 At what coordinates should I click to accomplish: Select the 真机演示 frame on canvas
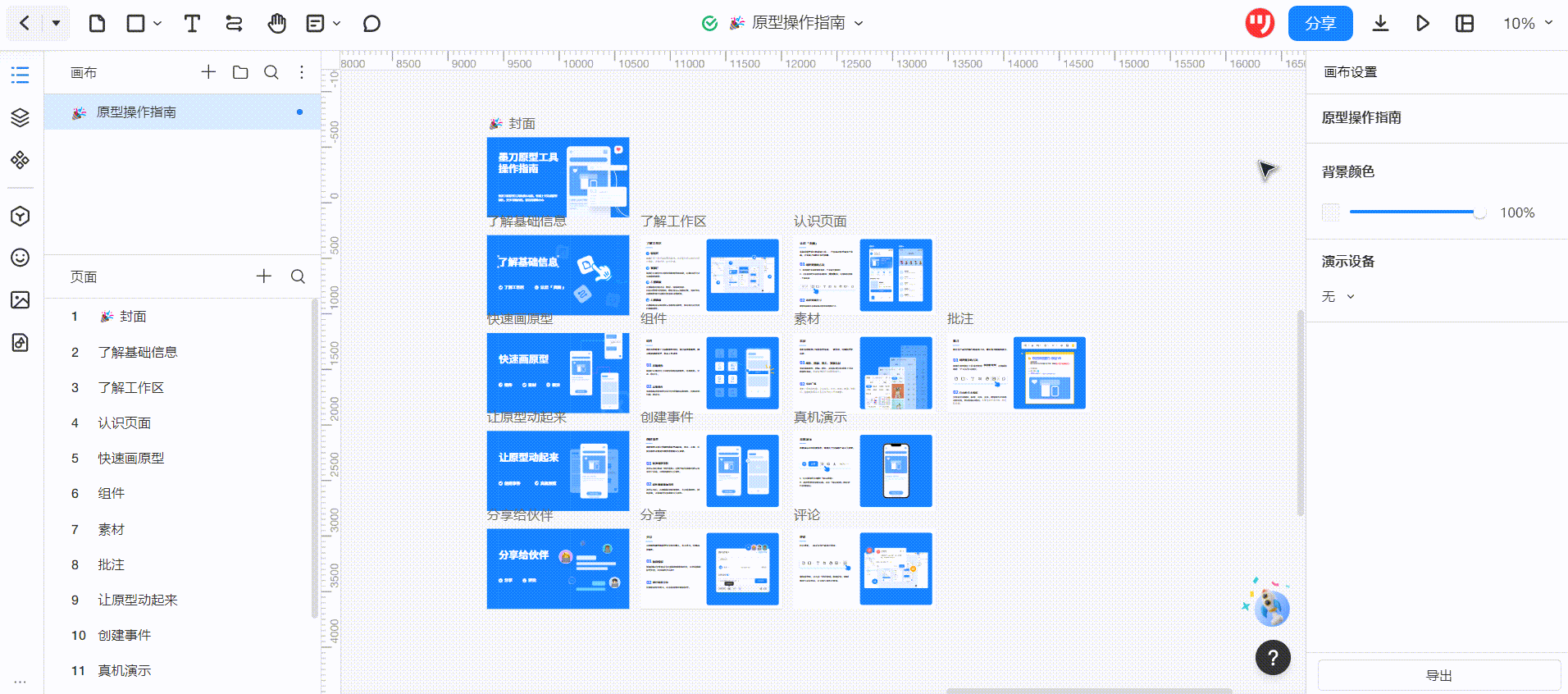point(864,471)
